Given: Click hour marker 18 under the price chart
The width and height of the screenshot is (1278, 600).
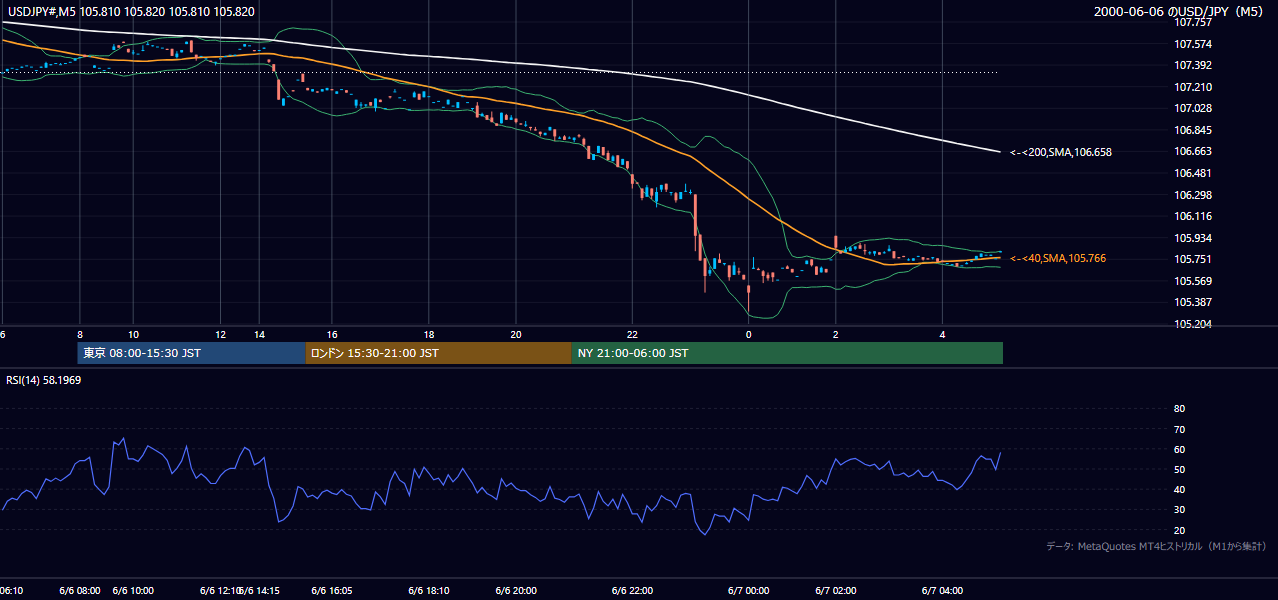Looking at the screenshot, I should [x=428, y=334].
